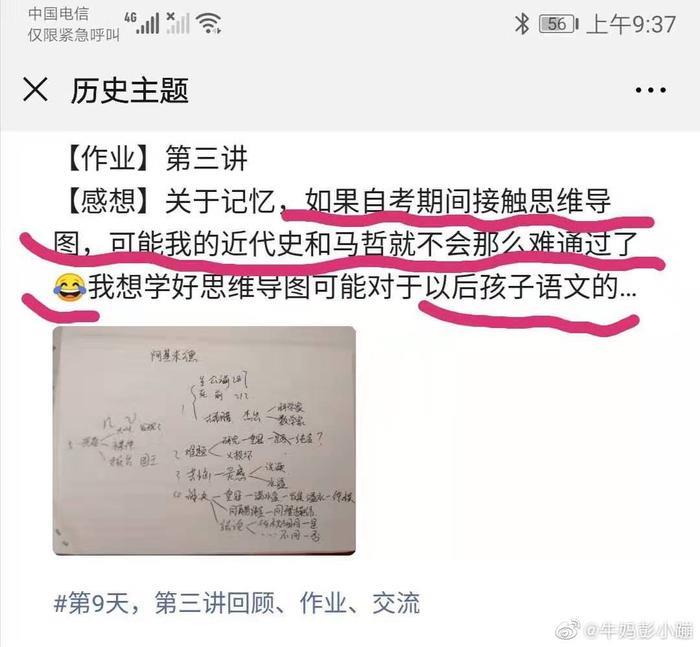Tap the clock showing 上午9:37
700x647 pixels.
click(631, 24)
